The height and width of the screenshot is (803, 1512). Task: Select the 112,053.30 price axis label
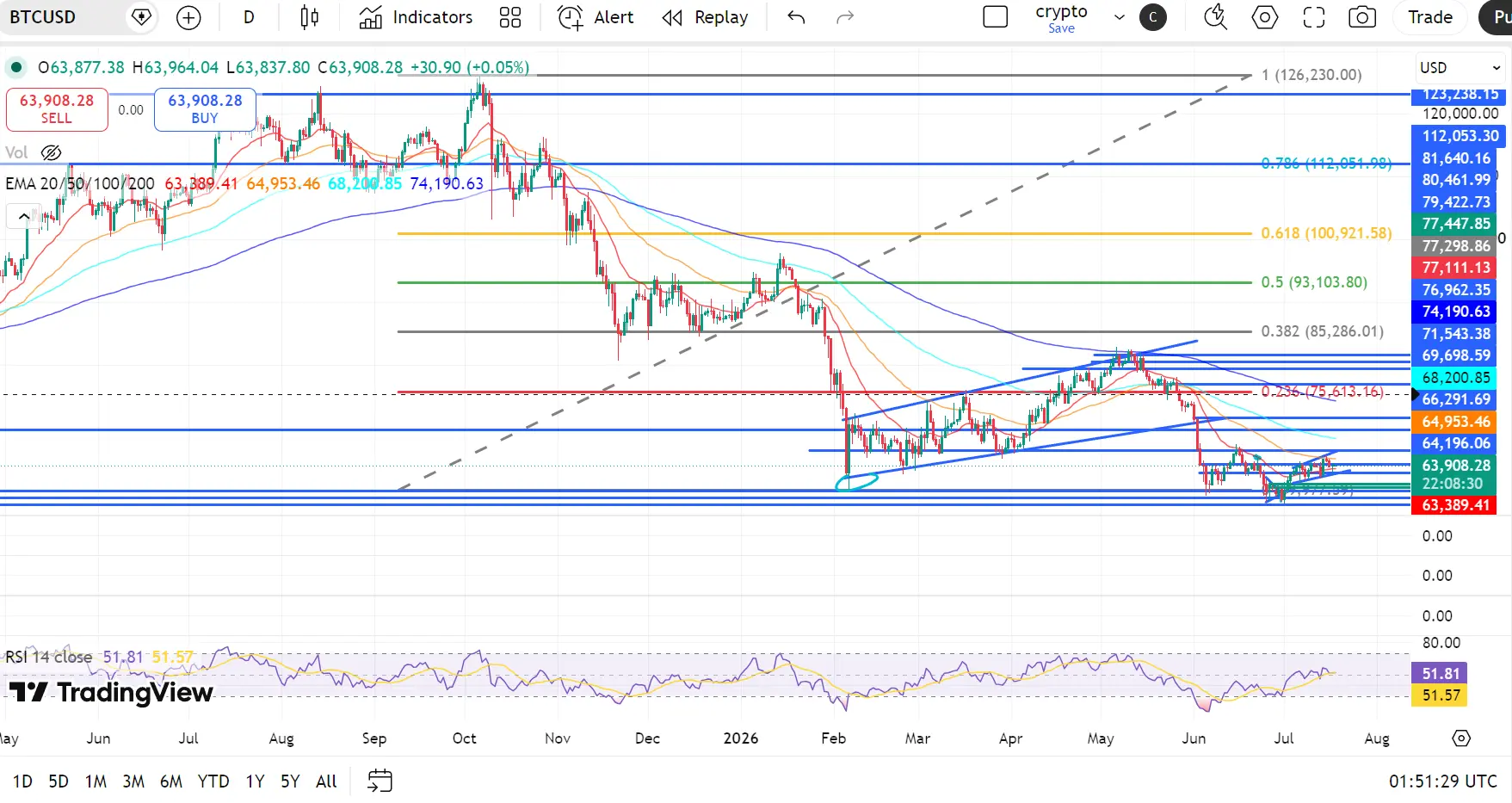pyautogui.click(x=1460, y=136)
